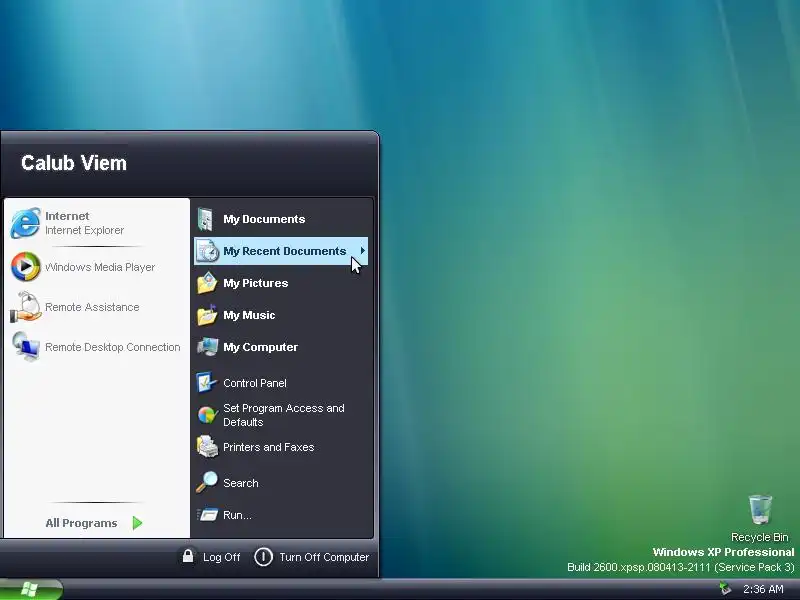Click the Start button on taskbar
Image resolution: width=800 pixels, height=600 pixels.
pyautogui.click(x=32, y=589)
